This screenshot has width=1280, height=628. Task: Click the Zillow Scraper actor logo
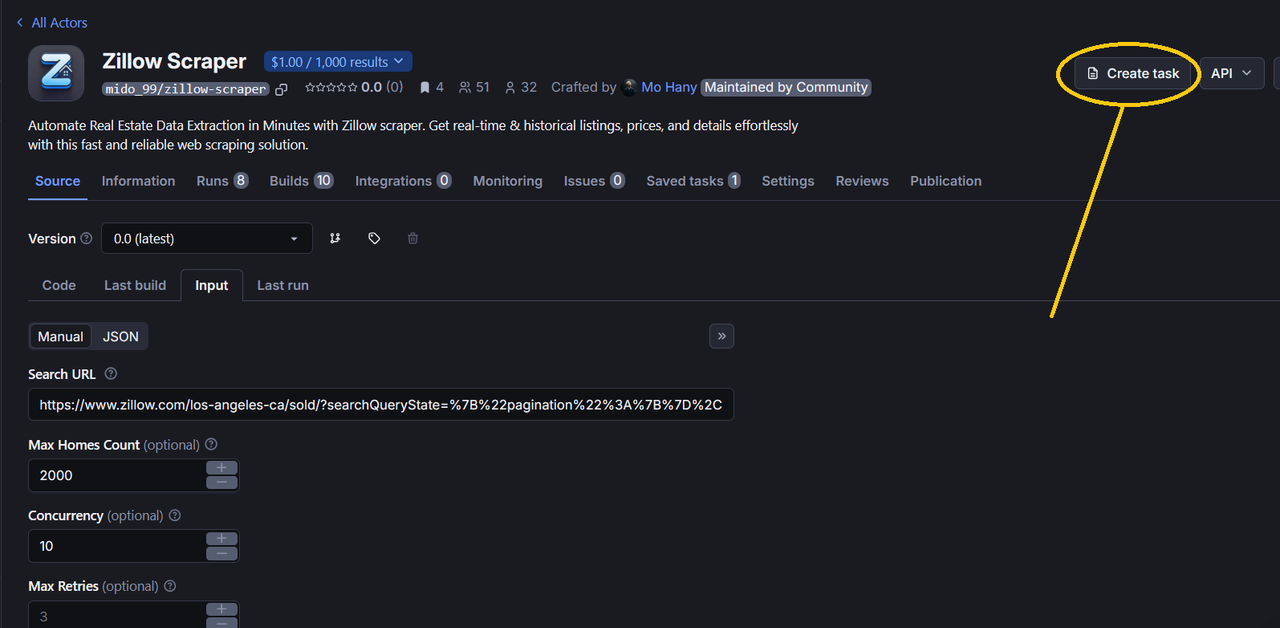pos(56,73)
